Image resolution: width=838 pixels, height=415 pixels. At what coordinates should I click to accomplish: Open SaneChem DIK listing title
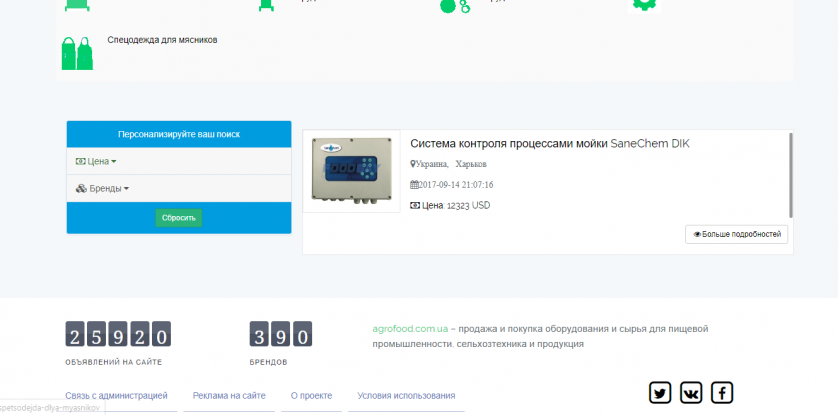[550, 144]
